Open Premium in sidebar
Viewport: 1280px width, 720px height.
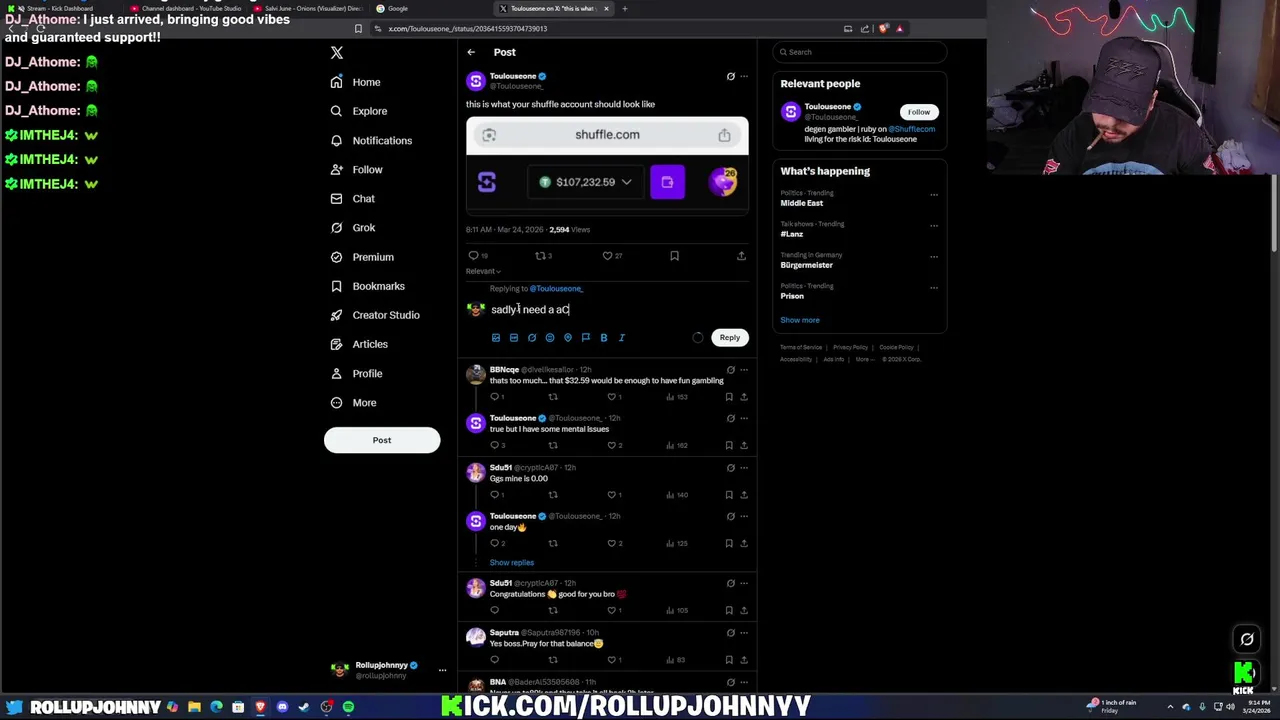tap(361, 257)
